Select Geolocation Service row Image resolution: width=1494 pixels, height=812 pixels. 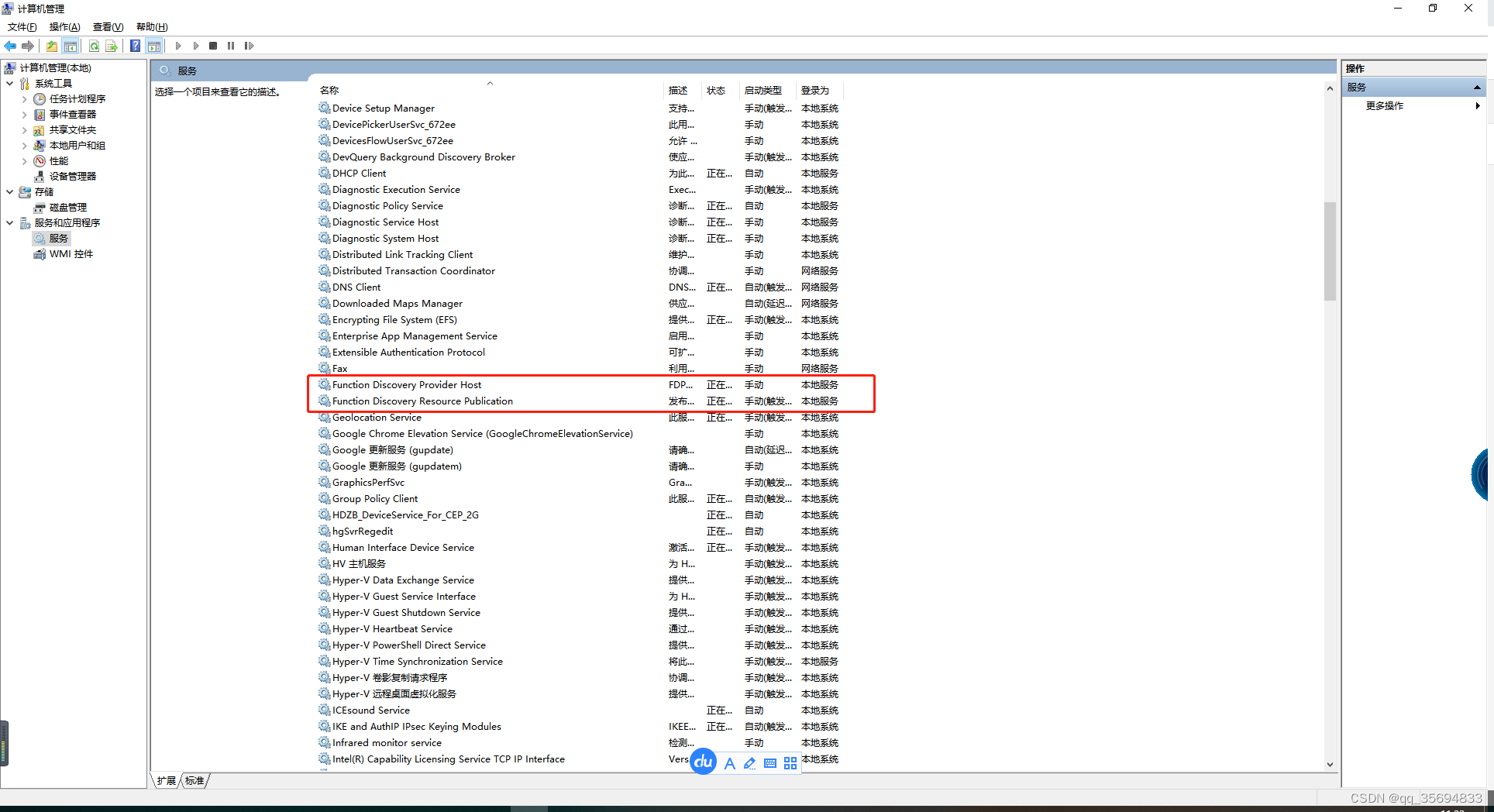pyautogui.click(x=579, y=418)
